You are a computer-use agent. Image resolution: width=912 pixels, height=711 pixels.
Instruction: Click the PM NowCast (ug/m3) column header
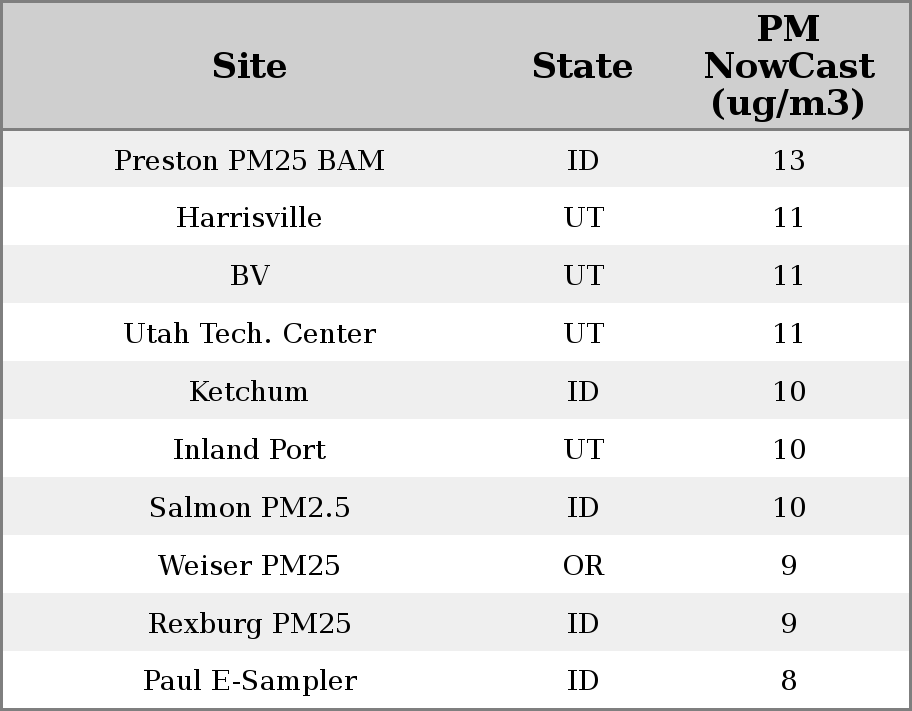(x=788, y=66)
